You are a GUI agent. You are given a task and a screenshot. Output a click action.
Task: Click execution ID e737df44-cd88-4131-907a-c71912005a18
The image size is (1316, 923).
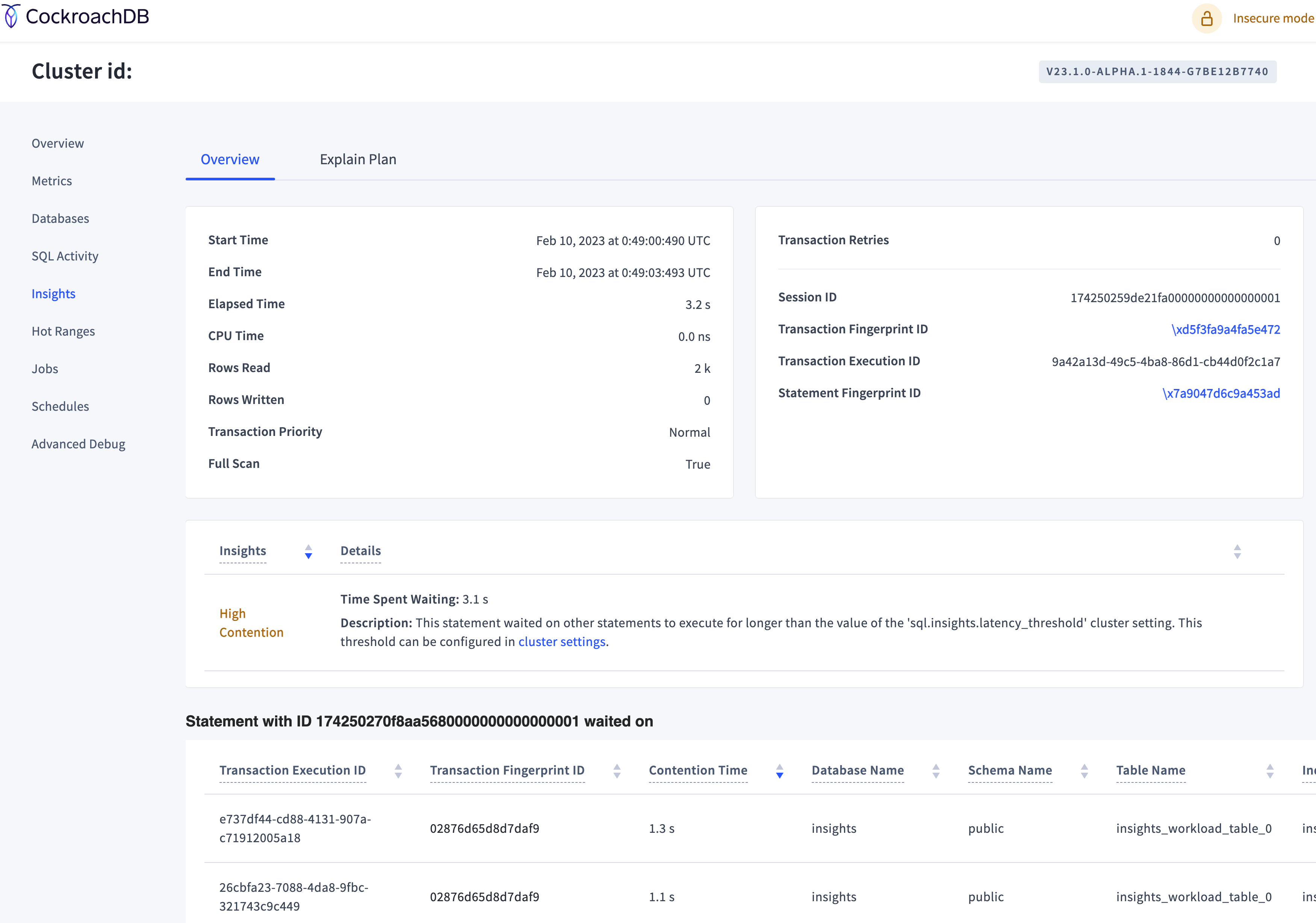(x=295, y=828)
